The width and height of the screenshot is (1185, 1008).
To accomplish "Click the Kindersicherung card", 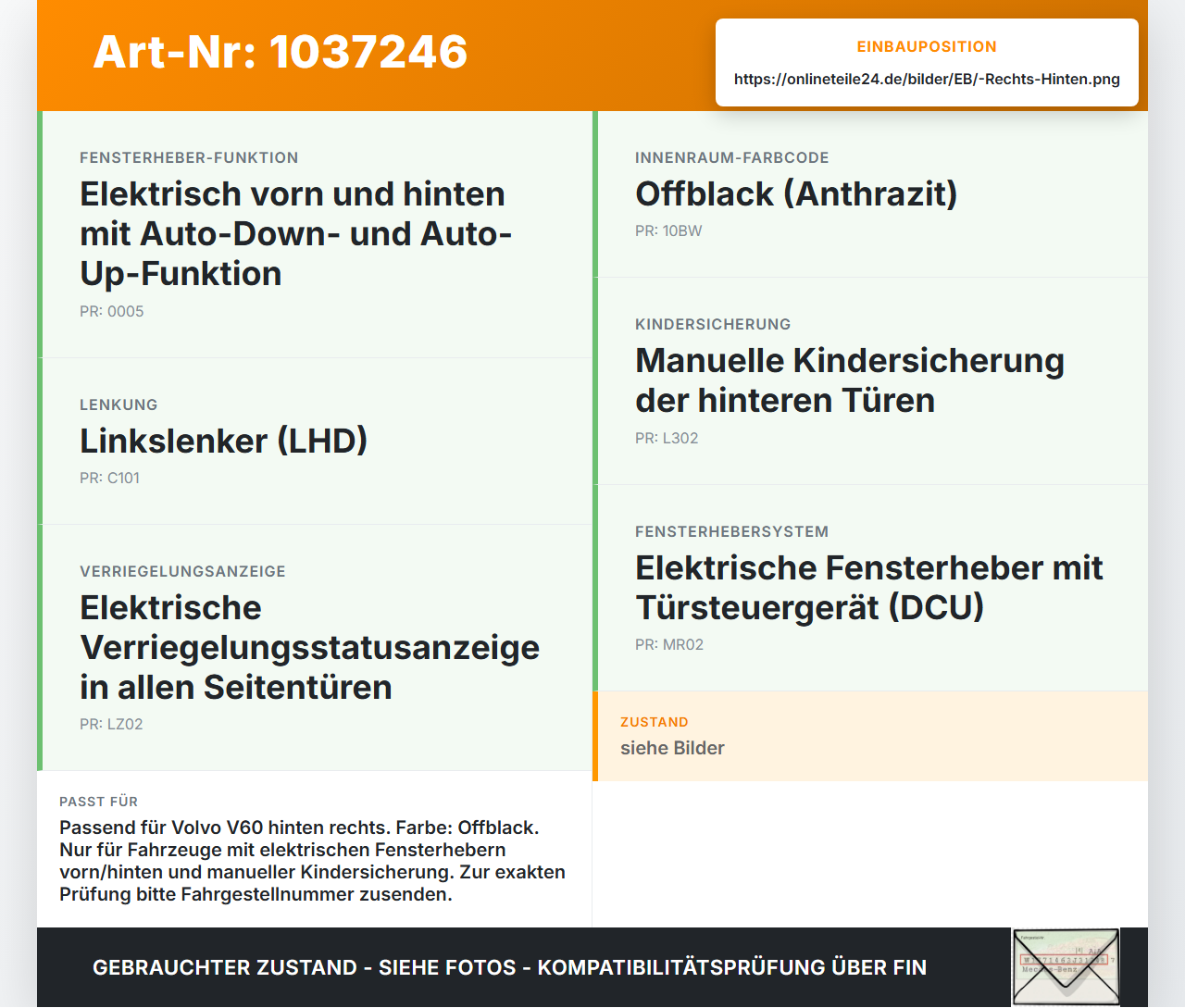I will point(870,381).
